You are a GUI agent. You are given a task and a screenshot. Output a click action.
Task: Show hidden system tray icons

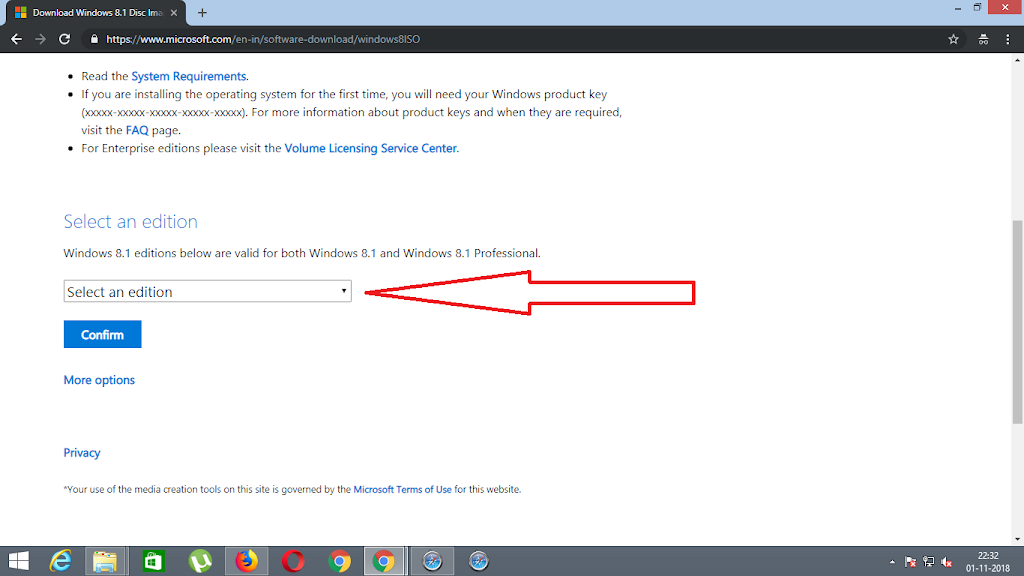pyautogui.click(x=891, y=561)
